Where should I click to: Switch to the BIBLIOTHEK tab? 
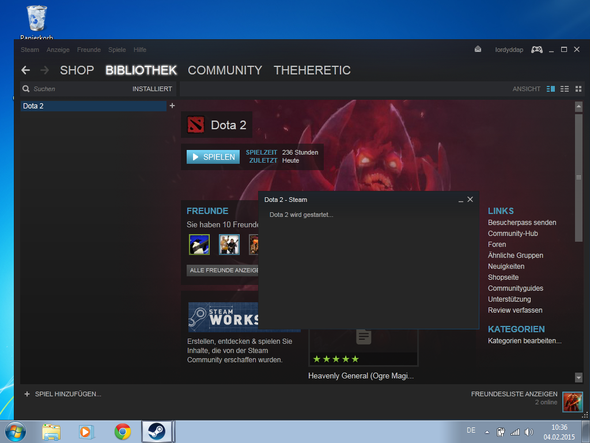point(141,70)
